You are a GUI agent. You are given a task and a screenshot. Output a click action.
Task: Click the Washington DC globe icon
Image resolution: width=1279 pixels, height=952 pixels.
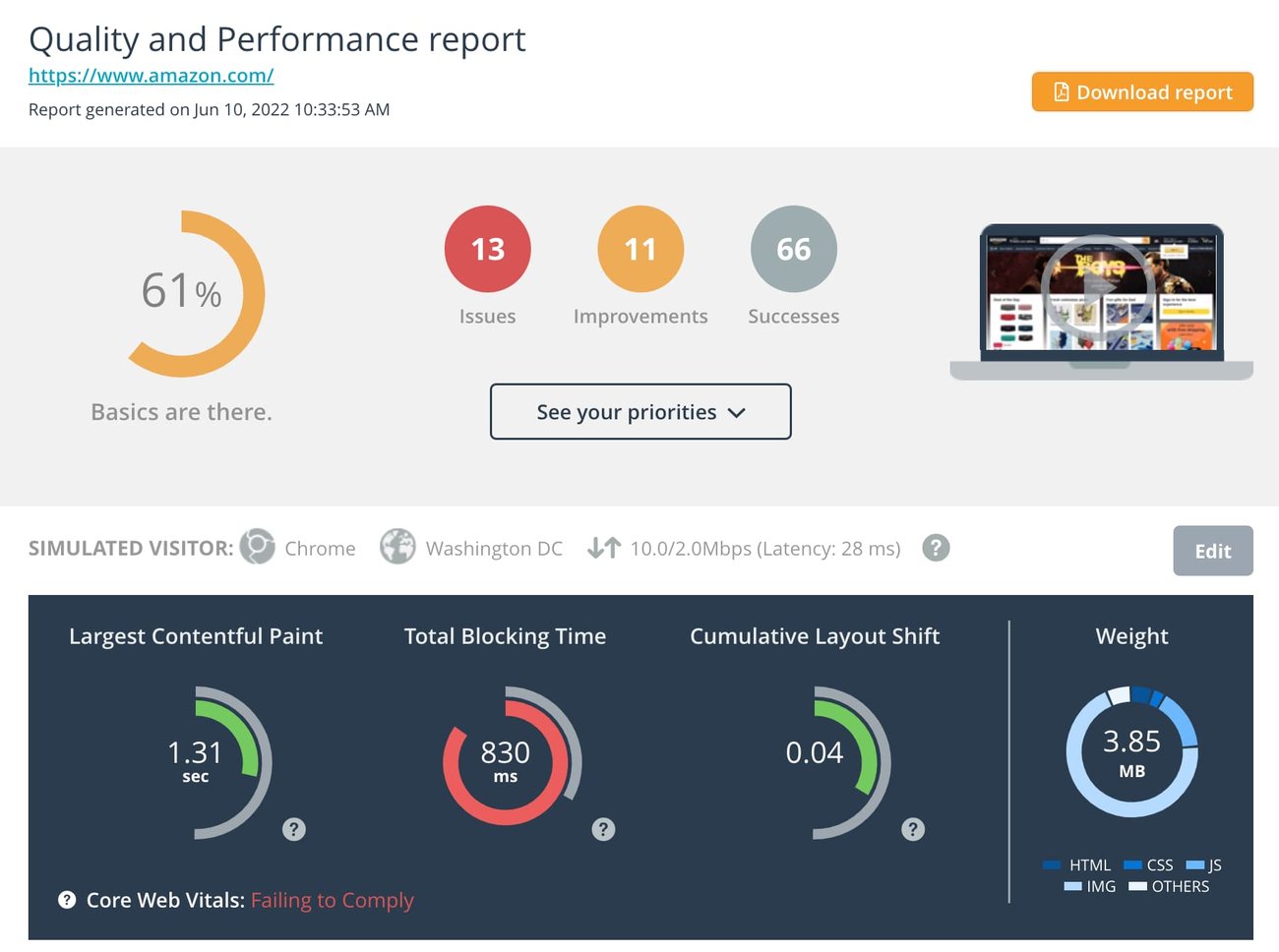pos(397,547)
